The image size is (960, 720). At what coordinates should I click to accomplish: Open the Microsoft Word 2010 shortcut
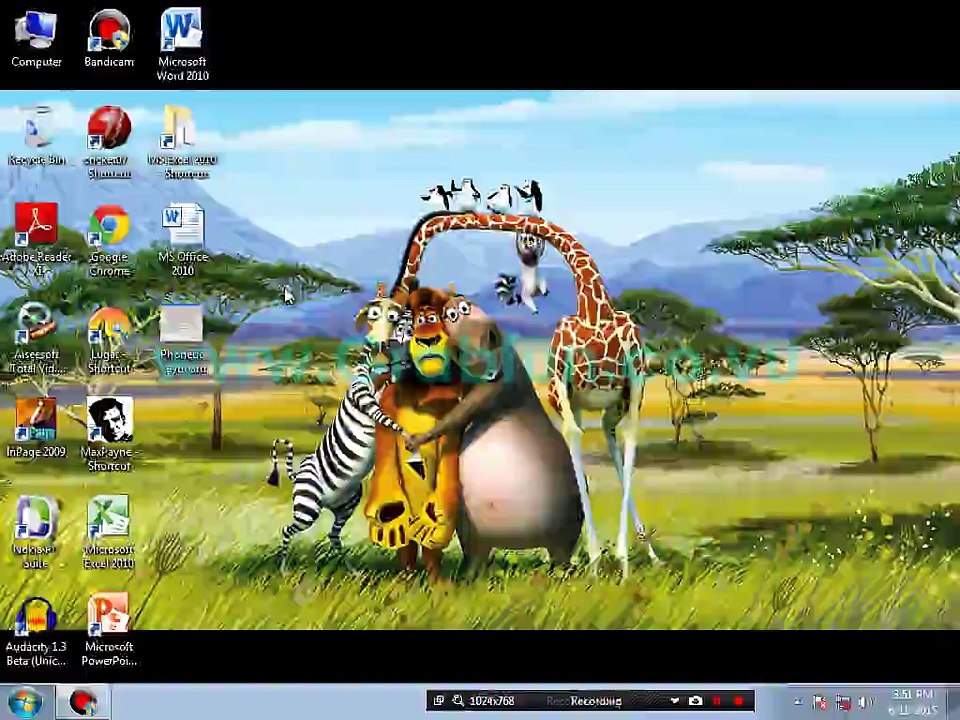coord(182,44)
